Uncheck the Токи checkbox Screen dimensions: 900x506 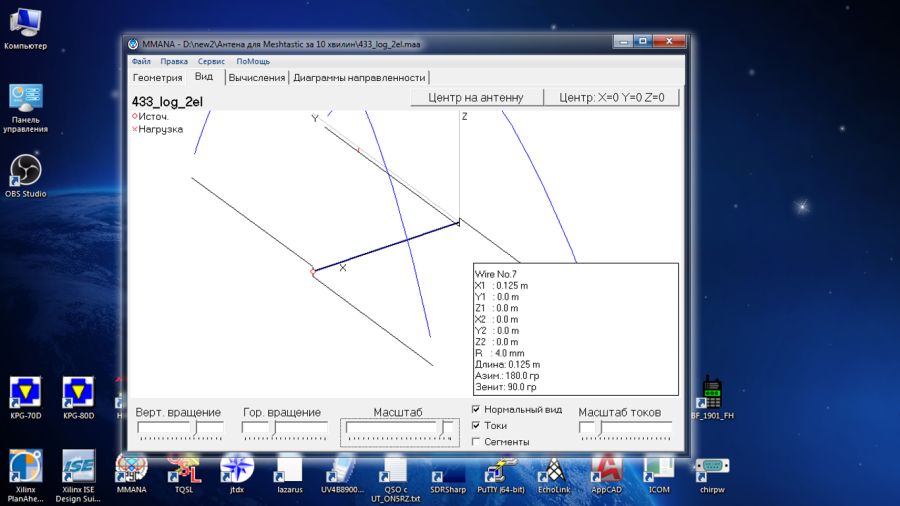[477, 425]
